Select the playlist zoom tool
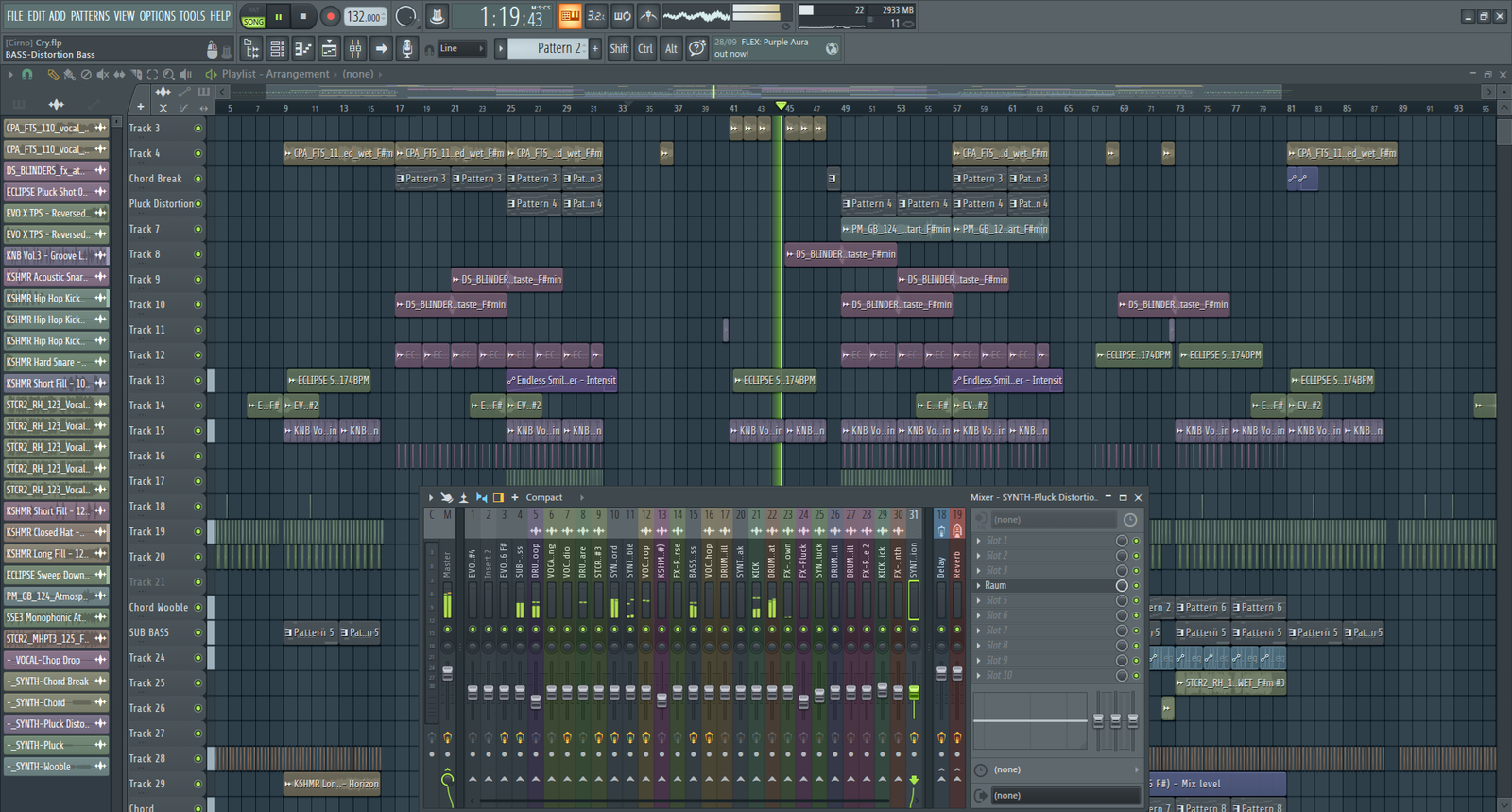Image resolution: width=1512 pixels, height=812 pixels. [x=169, y=74]
